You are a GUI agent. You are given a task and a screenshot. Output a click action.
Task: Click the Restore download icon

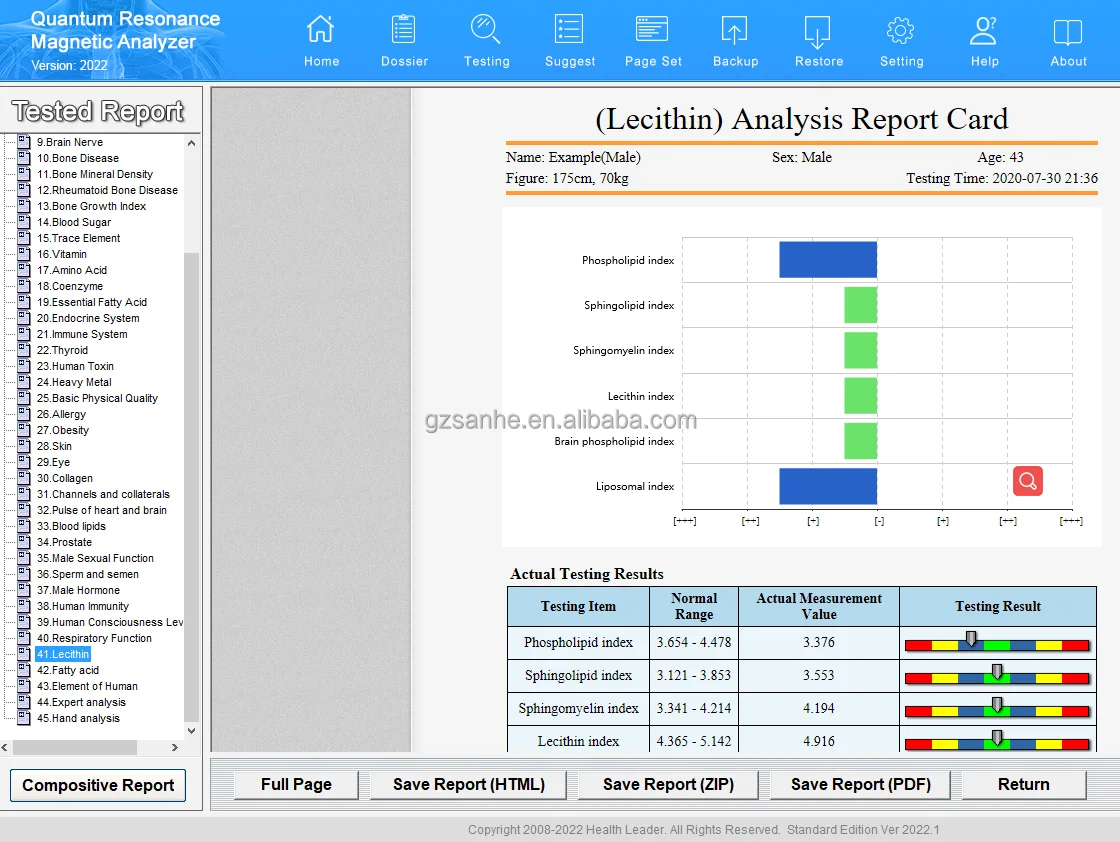tap(818, 31)
